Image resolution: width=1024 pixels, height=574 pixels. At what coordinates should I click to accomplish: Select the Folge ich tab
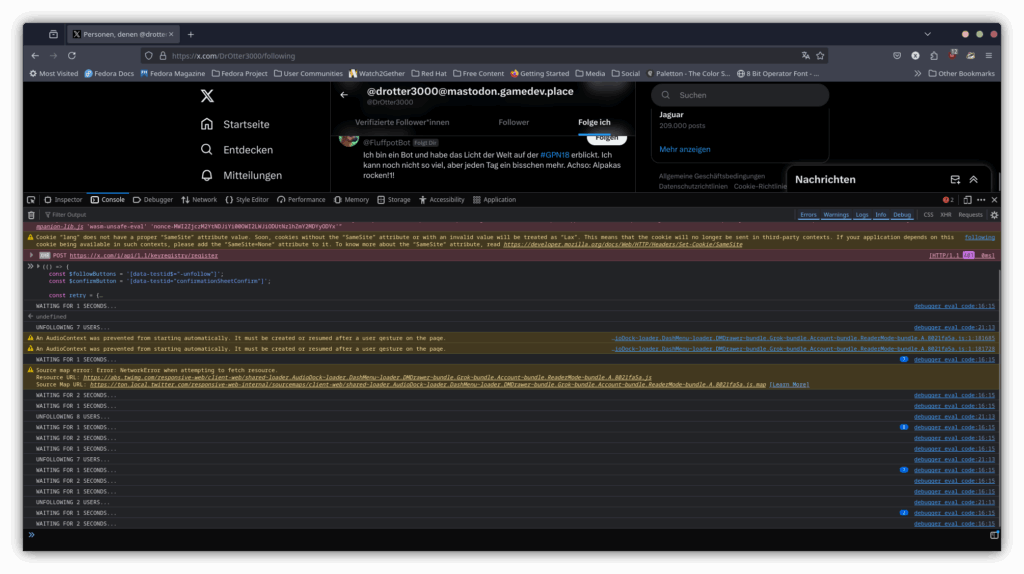coord(594,122)
